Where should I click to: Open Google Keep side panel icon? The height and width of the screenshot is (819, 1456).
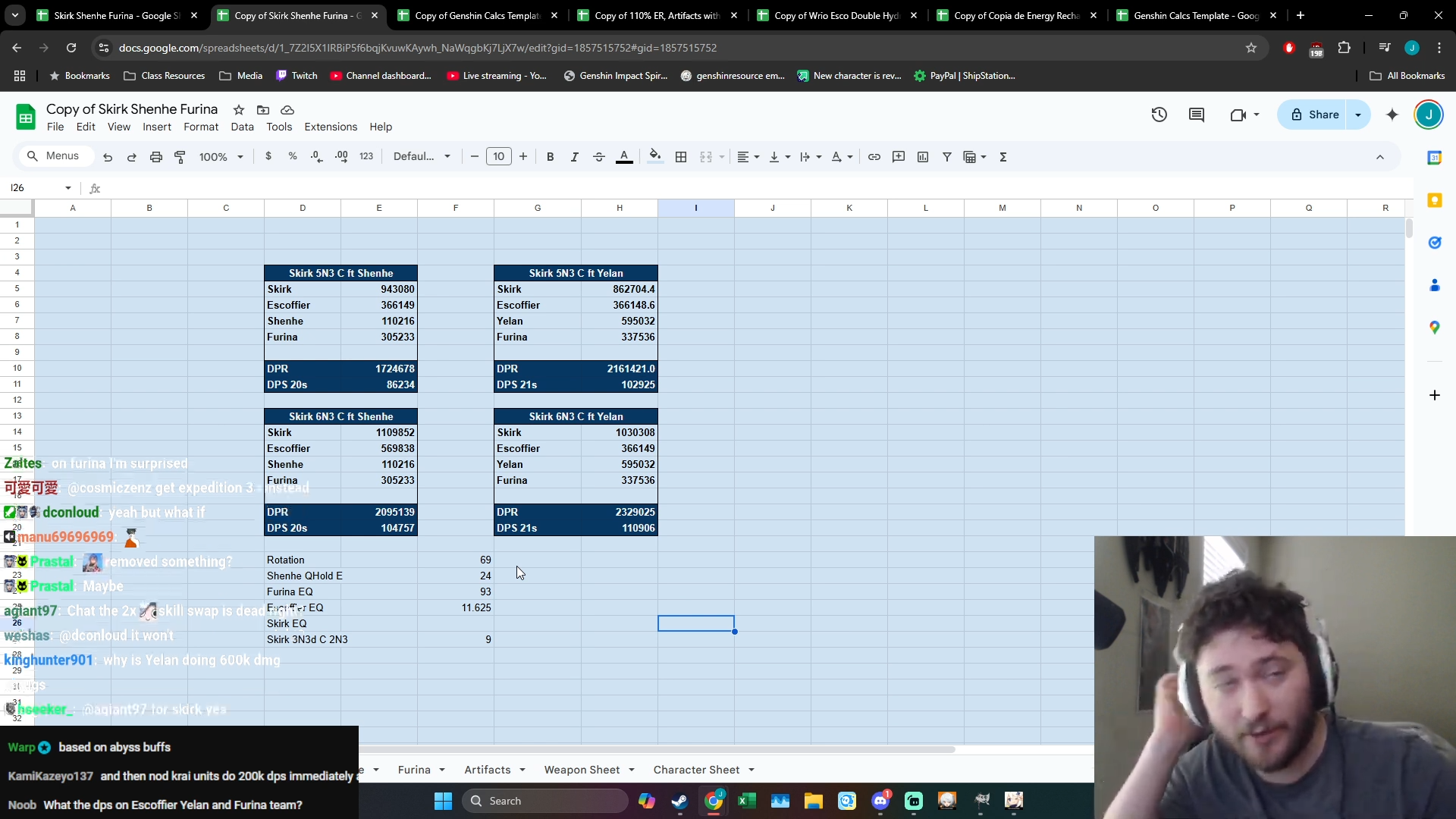point(1435,200)
